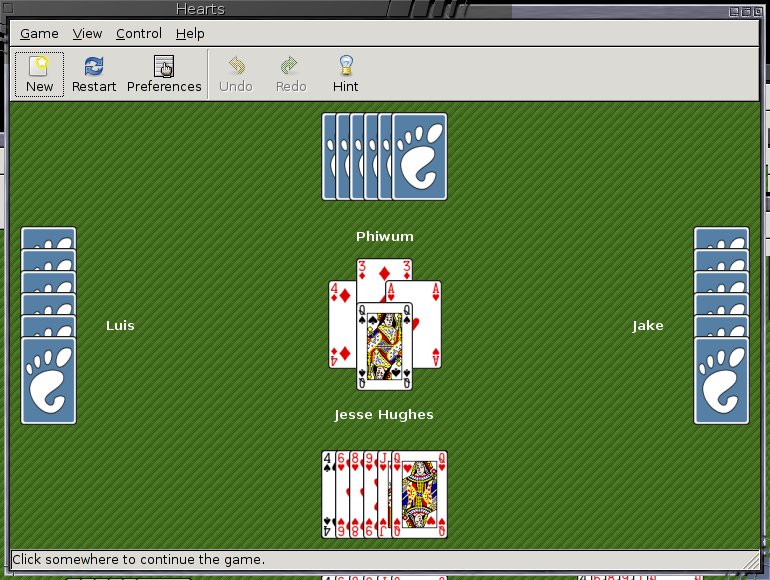Open the Control menu
The height and width of the screenshot is (580, 770).
tap(138, 33)
